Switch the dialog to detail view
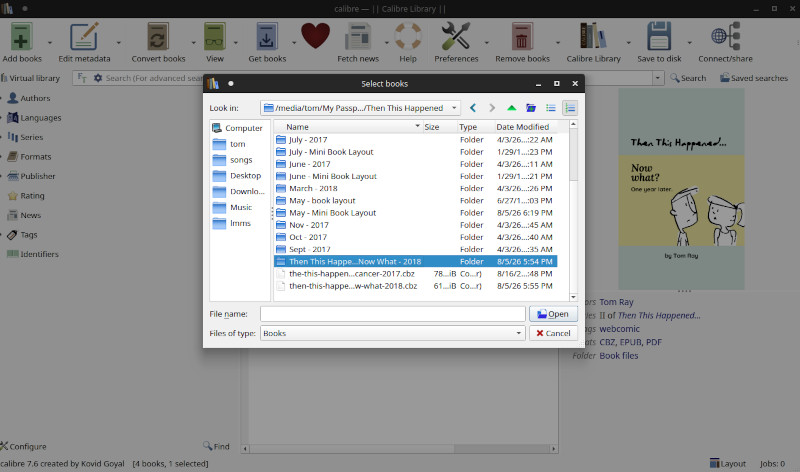Viewport: 800px width, 472px height. [x=569, y=108]
